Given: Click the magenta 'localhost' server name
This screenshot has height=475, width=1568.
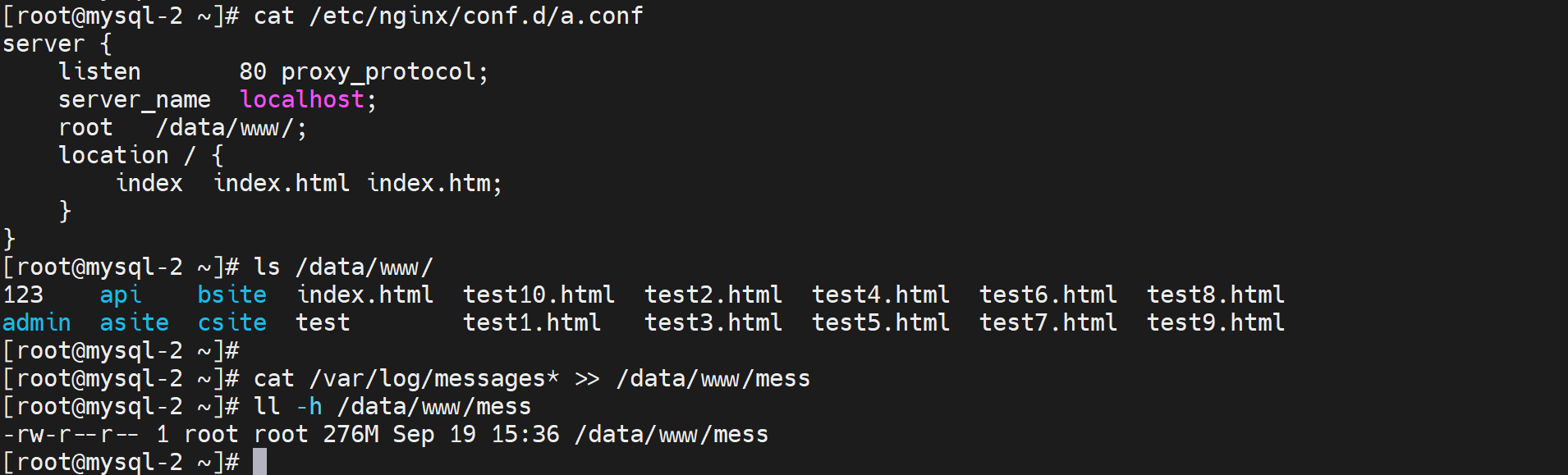Looking at the screenshot, I should click(x=301, y=100).
